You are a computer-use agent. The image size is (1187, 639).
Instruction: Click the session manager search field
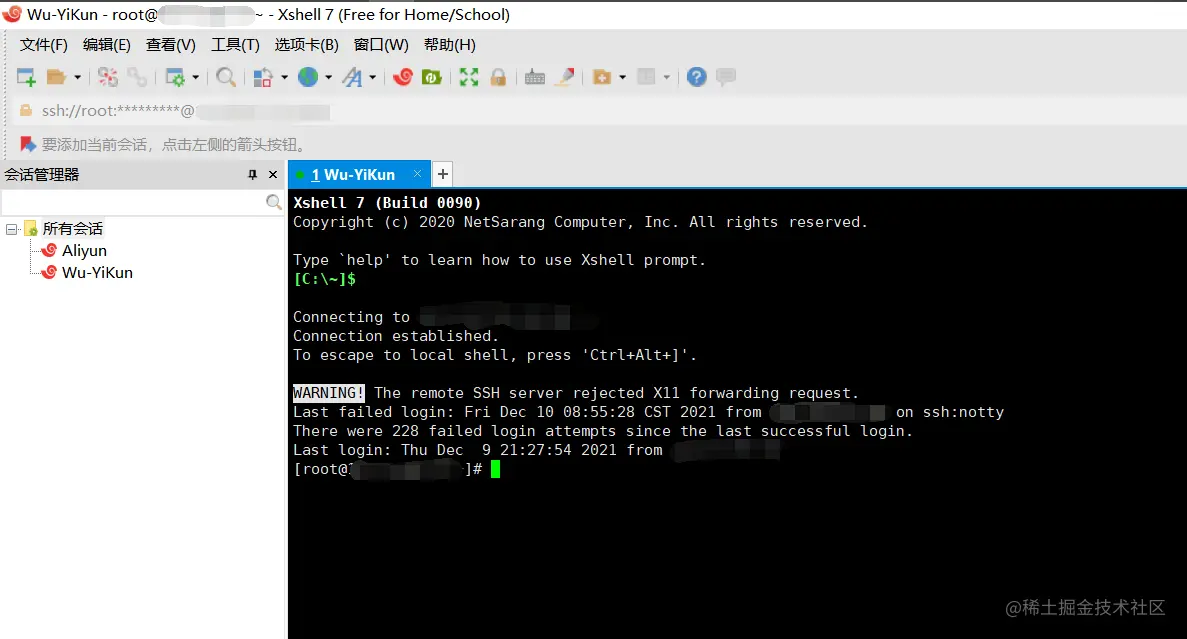[x=133, y=202]
